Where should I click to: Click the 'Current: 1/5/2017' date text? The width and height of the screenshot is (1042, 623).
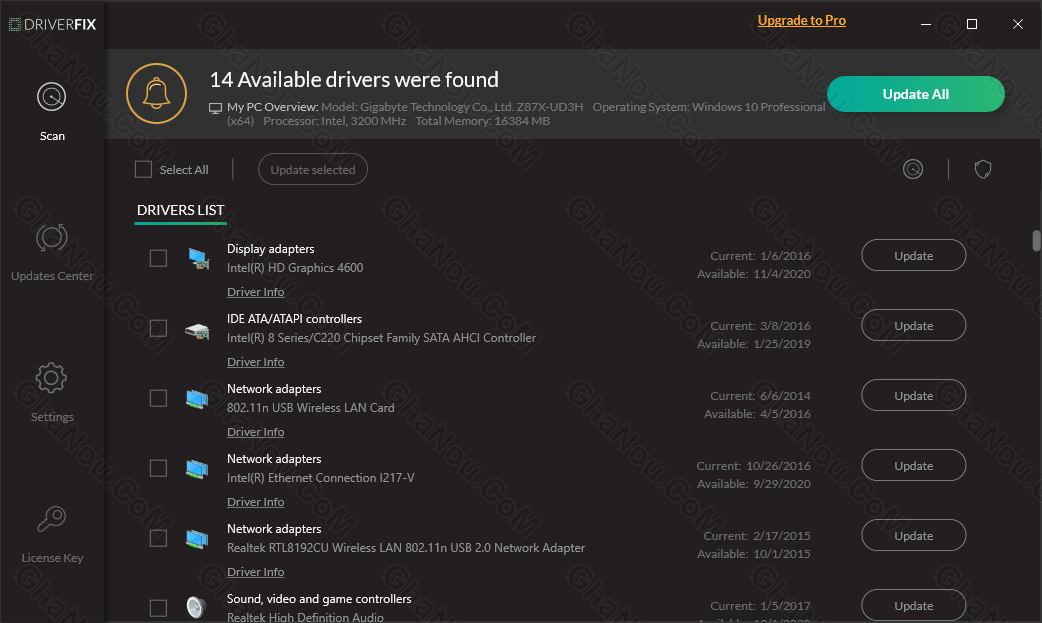click(x=760, y=606)
